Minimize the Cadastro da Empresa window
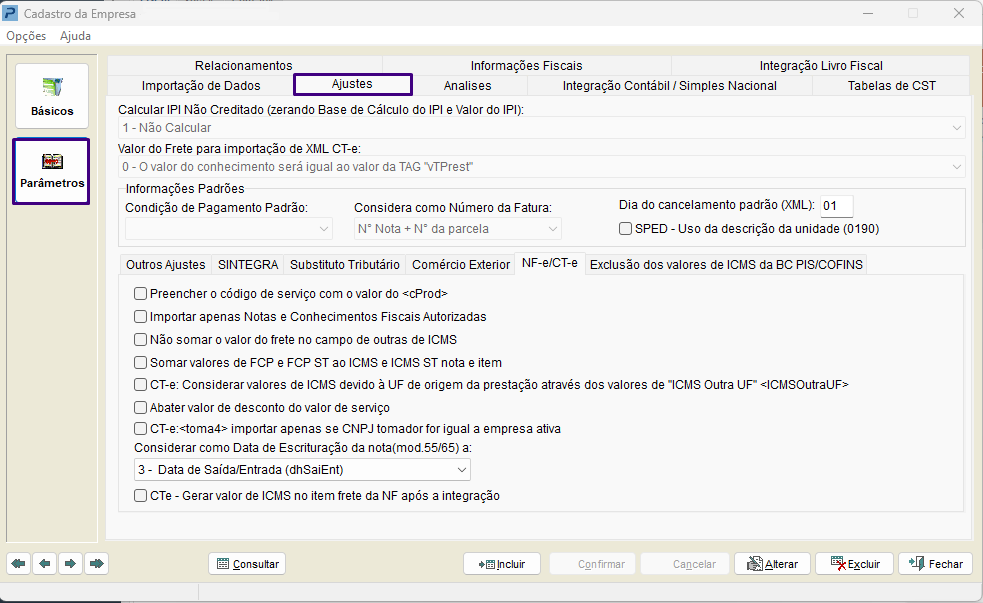Screen dimensions: 983x603 (x=868, y=13)
